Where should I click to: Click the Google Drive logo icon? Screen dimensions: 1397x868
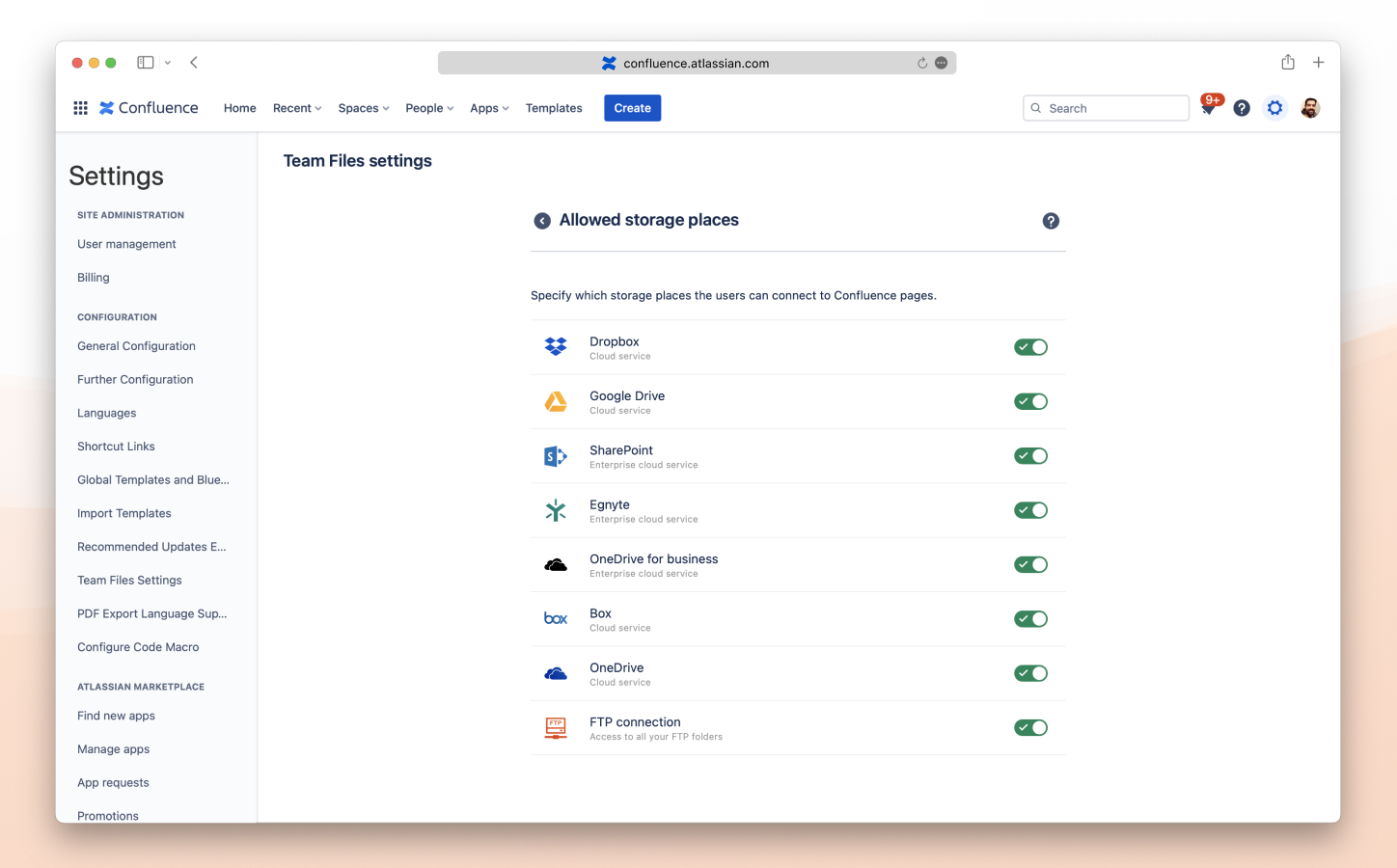click(556, 401)
